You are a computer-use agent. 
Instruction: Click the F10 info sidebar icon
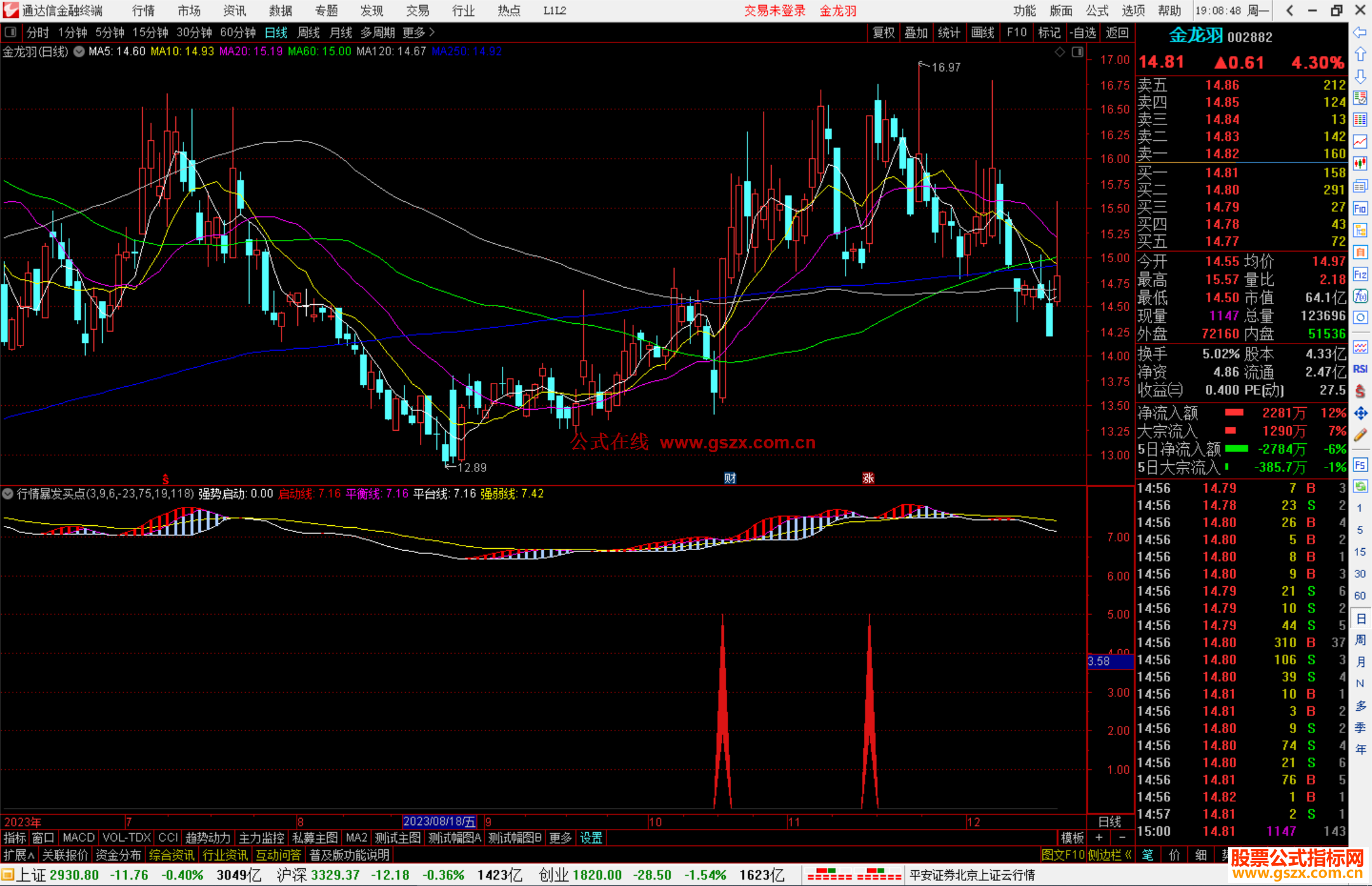pos(1360,208)
